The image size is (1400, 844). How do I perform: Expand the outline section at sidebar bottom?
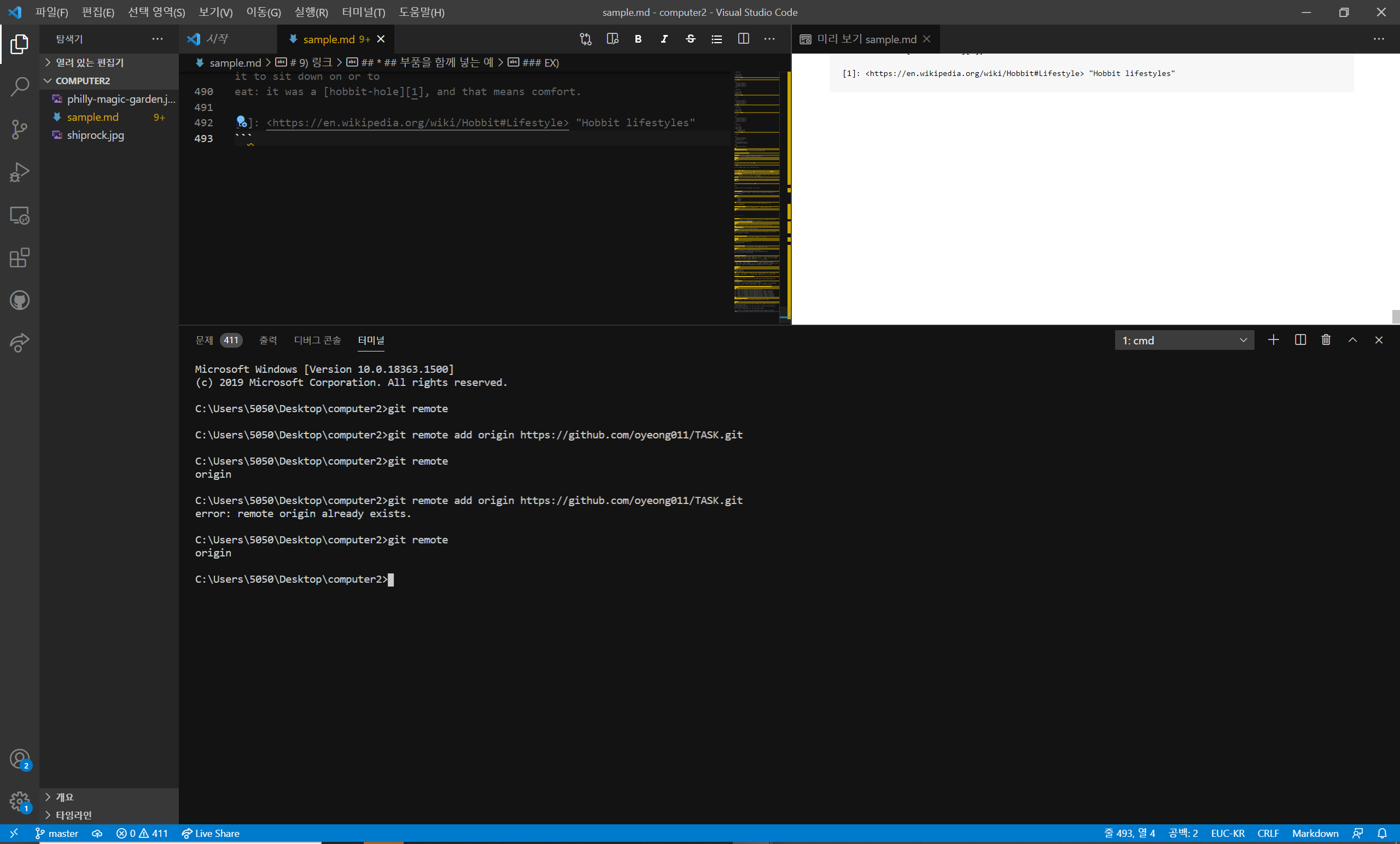coord(109,797)
